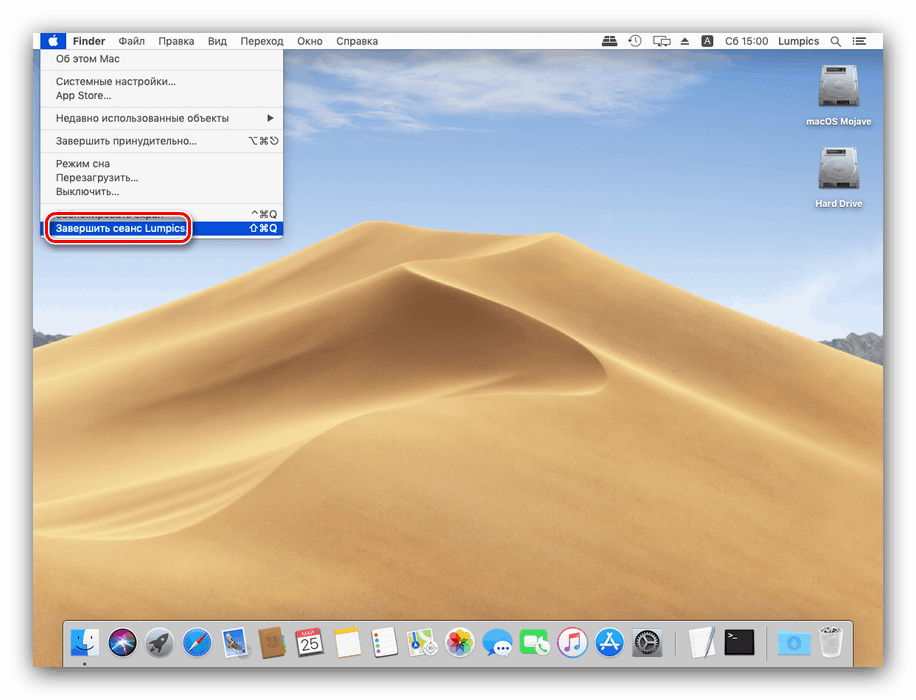Image resolution: width=916 pixels, height=700 pixels.
Task: Open TextEdit paper and pen icon in Dock
Action: click(702, 643)
